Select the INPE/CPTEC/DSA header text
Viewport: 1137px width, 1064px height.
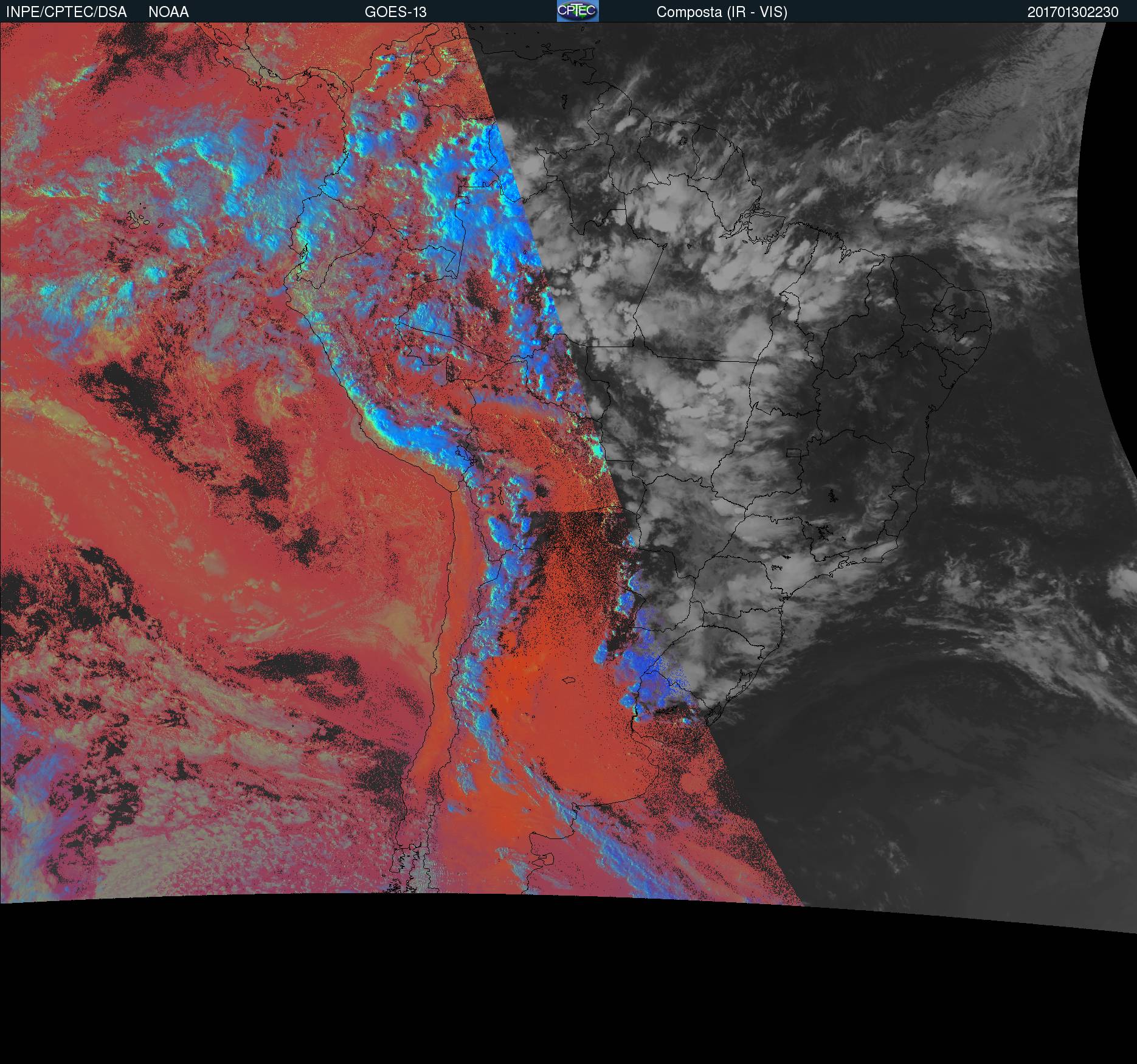click(66, 12)
